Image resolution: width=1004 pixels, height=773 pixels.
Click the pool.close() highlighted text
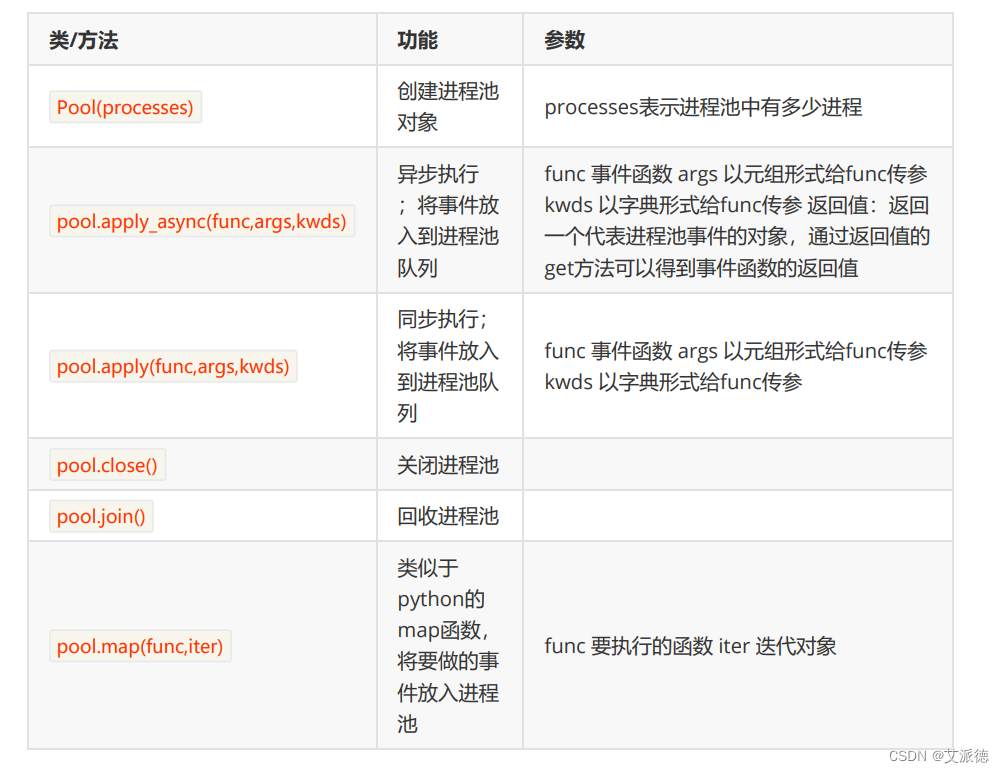coord(106,464)
